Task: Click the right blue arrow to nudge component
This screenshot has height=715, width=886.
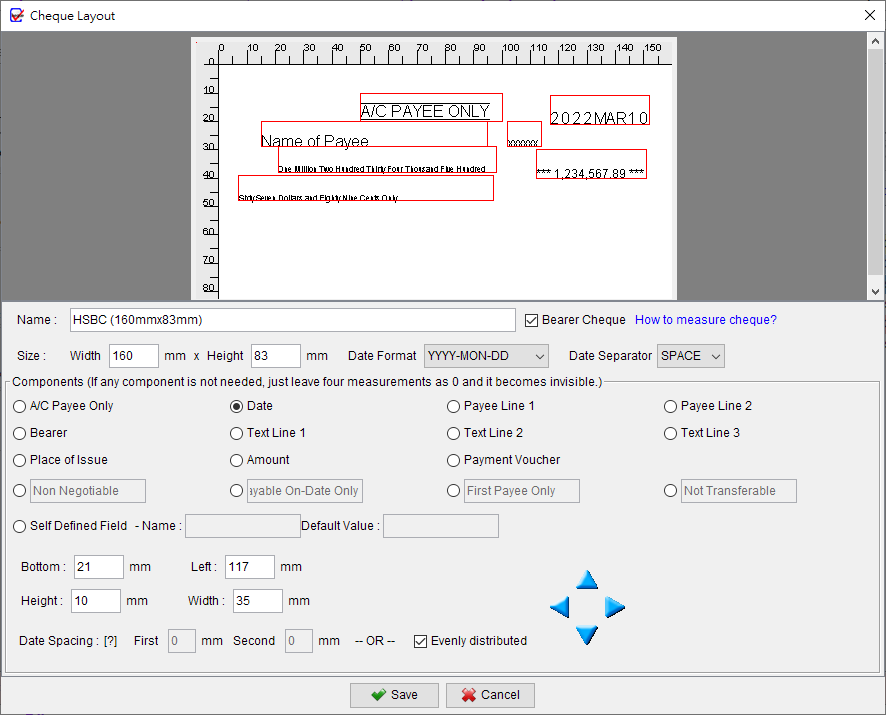Action: (614, 607)
